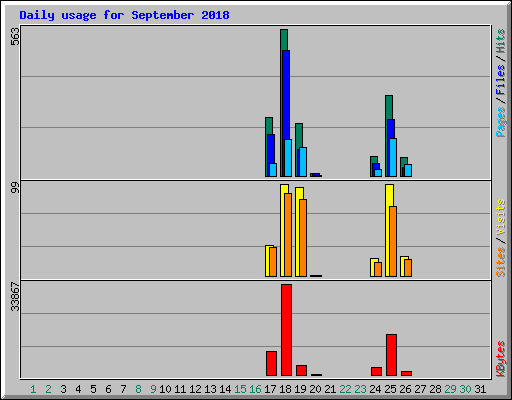Screen dimensions: 512x400
Task: Click day label "31" on the x-axis
Action: [x=480, y=389]
